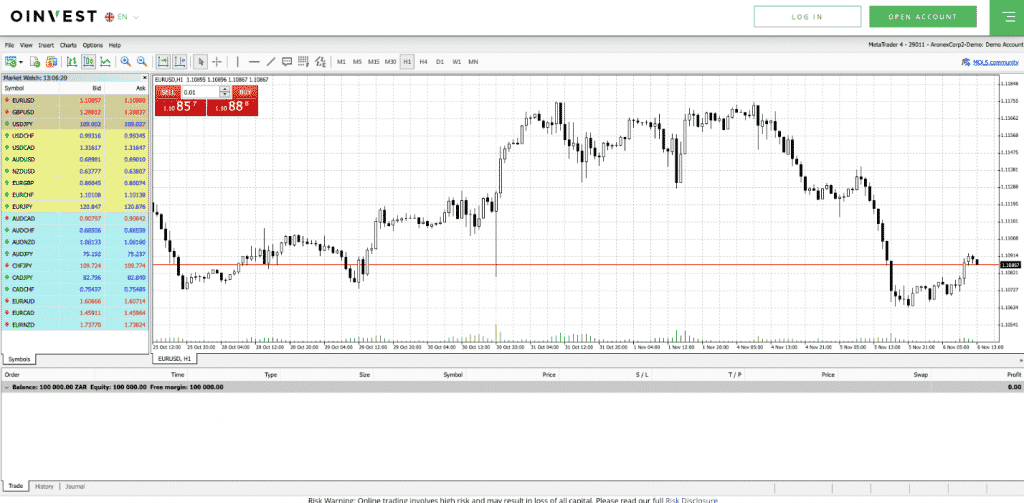
Task: Click the one-click SELL button
Action: [x=167, y=92]
